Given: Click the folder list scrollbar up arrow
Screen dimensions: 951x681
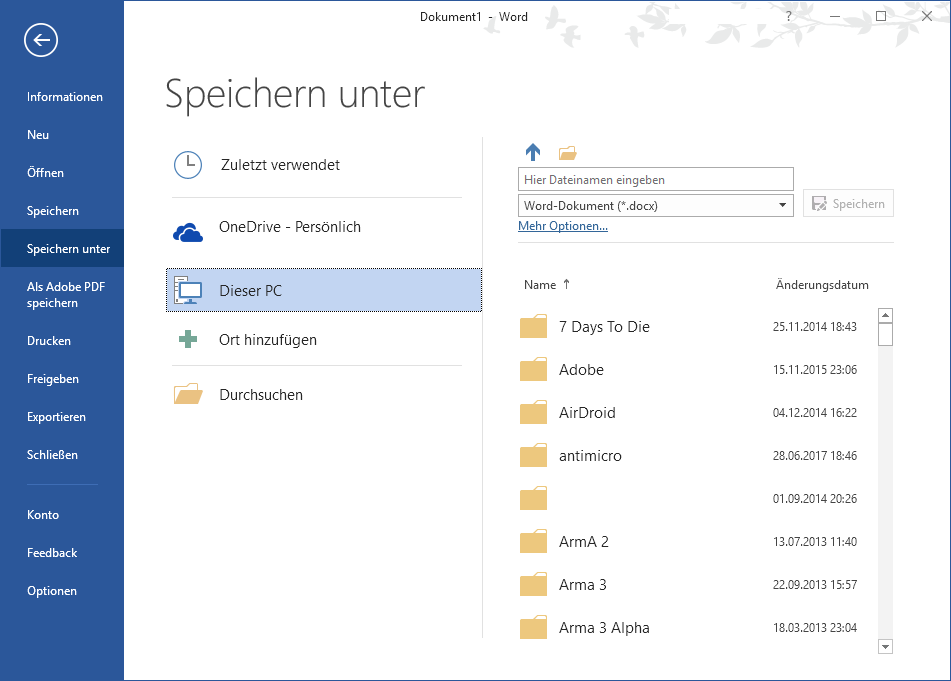Looking at the screenshot, I should coord(885,315).
